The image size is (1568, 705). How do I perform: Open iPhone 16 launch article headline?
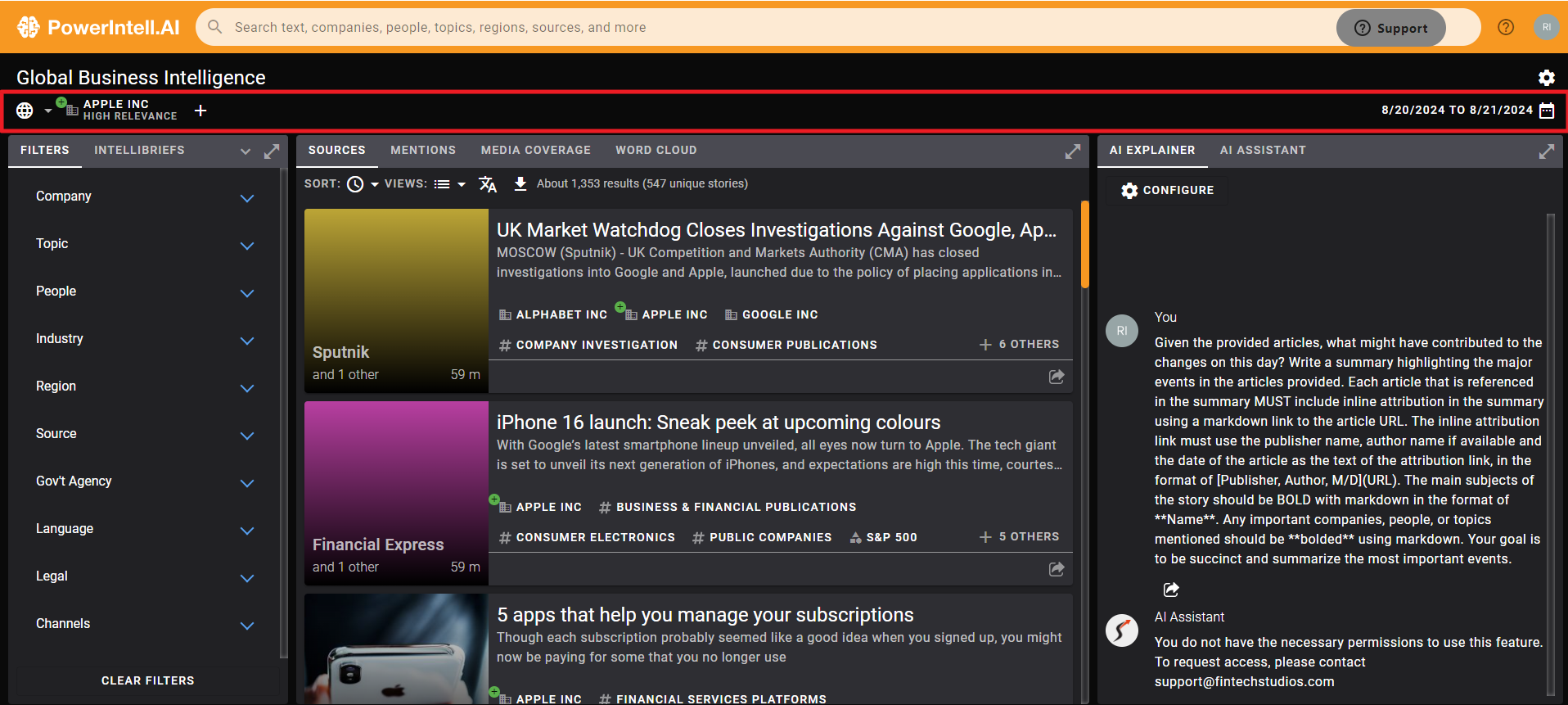[x=719, y=423]
